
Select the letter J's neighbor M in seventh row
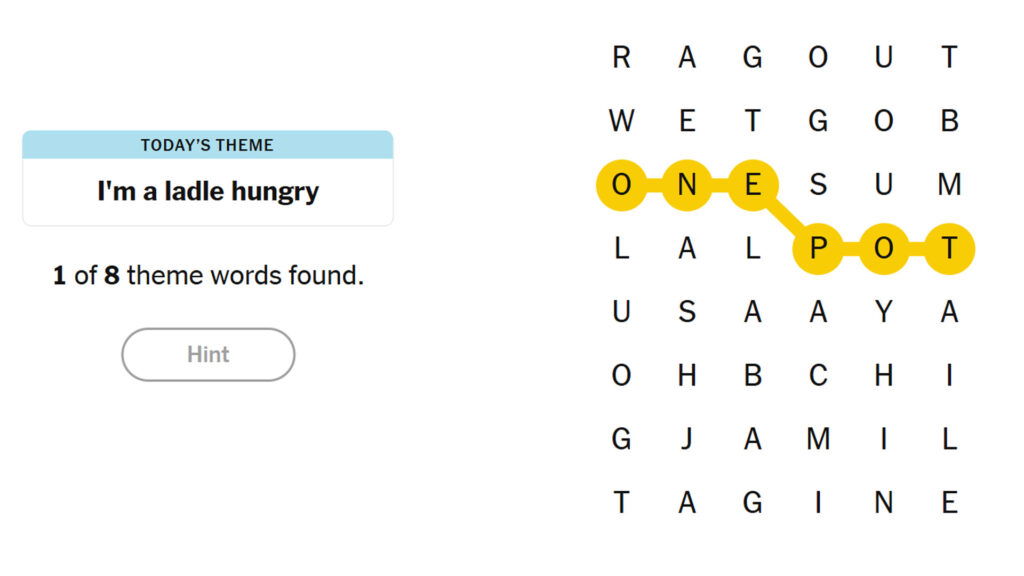[x=818, y=438]
